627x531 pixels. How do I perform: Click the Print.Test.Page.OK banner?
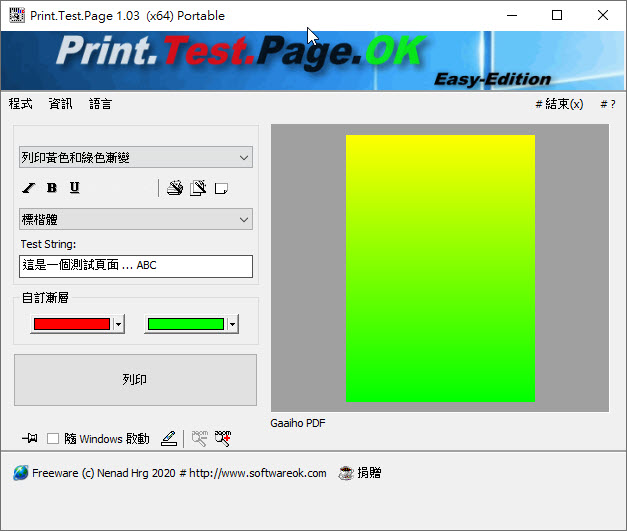coord(313,61)
